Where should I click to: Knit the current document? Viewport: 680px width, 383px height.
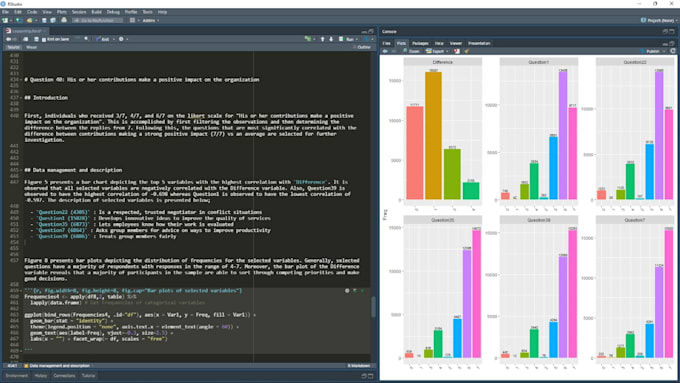pos(103,39)
